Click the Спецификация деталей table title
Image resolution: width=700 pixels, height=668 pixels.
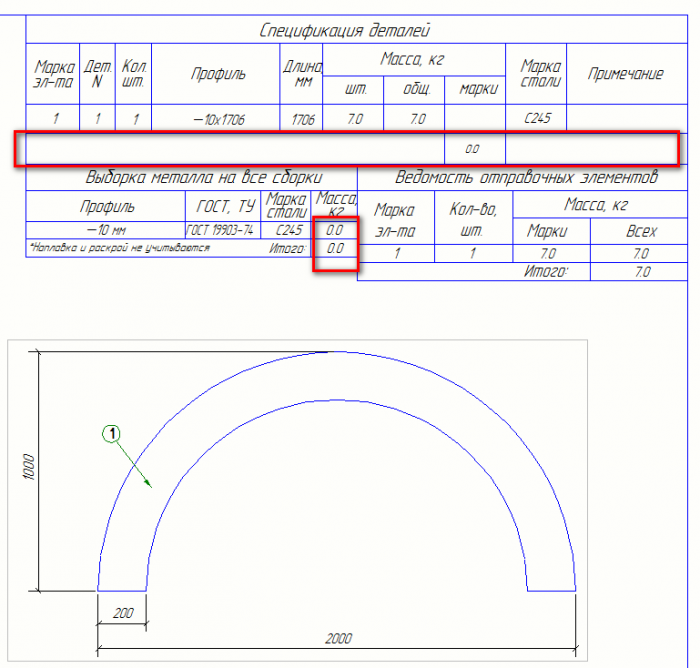tap(344, 30)
